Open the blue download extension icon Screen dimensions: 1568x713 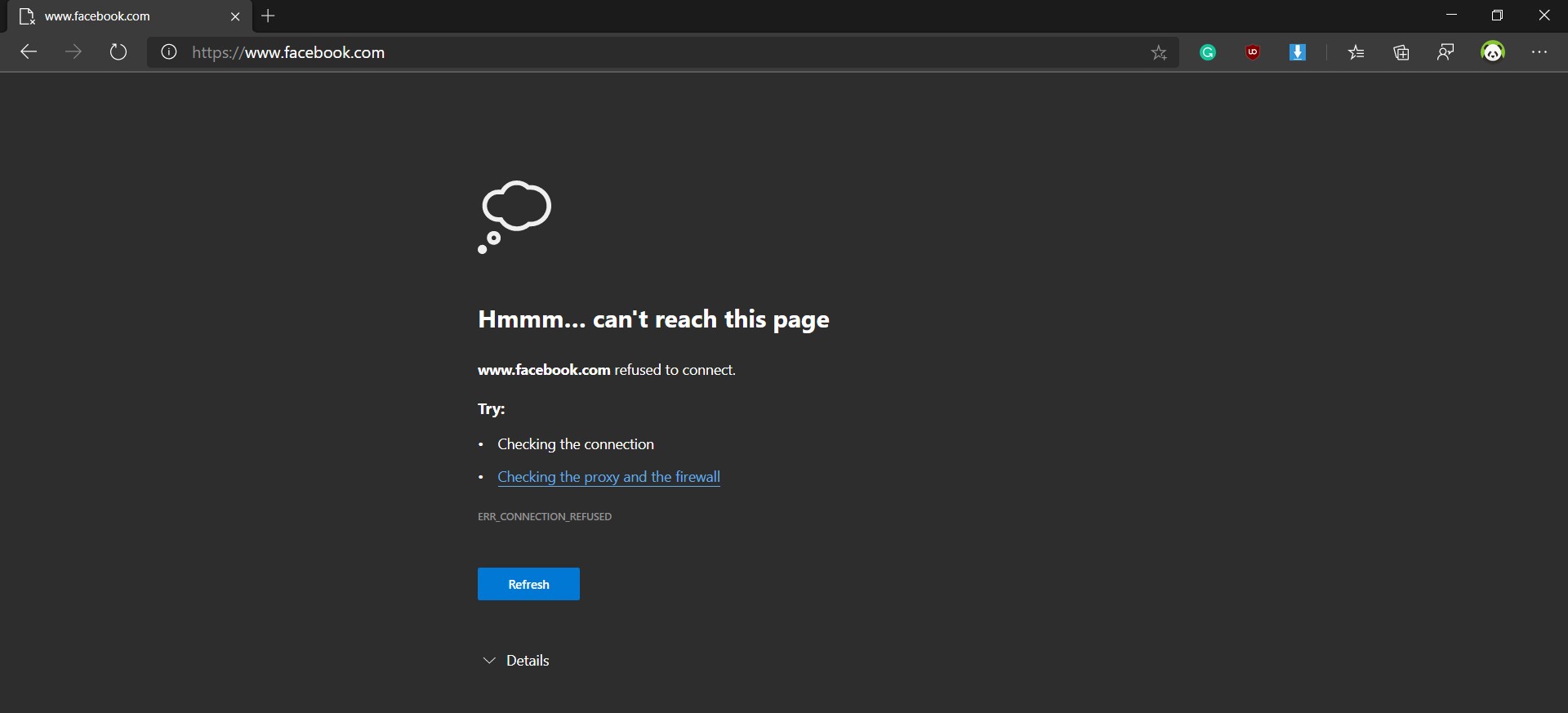tap(1298, 53)
